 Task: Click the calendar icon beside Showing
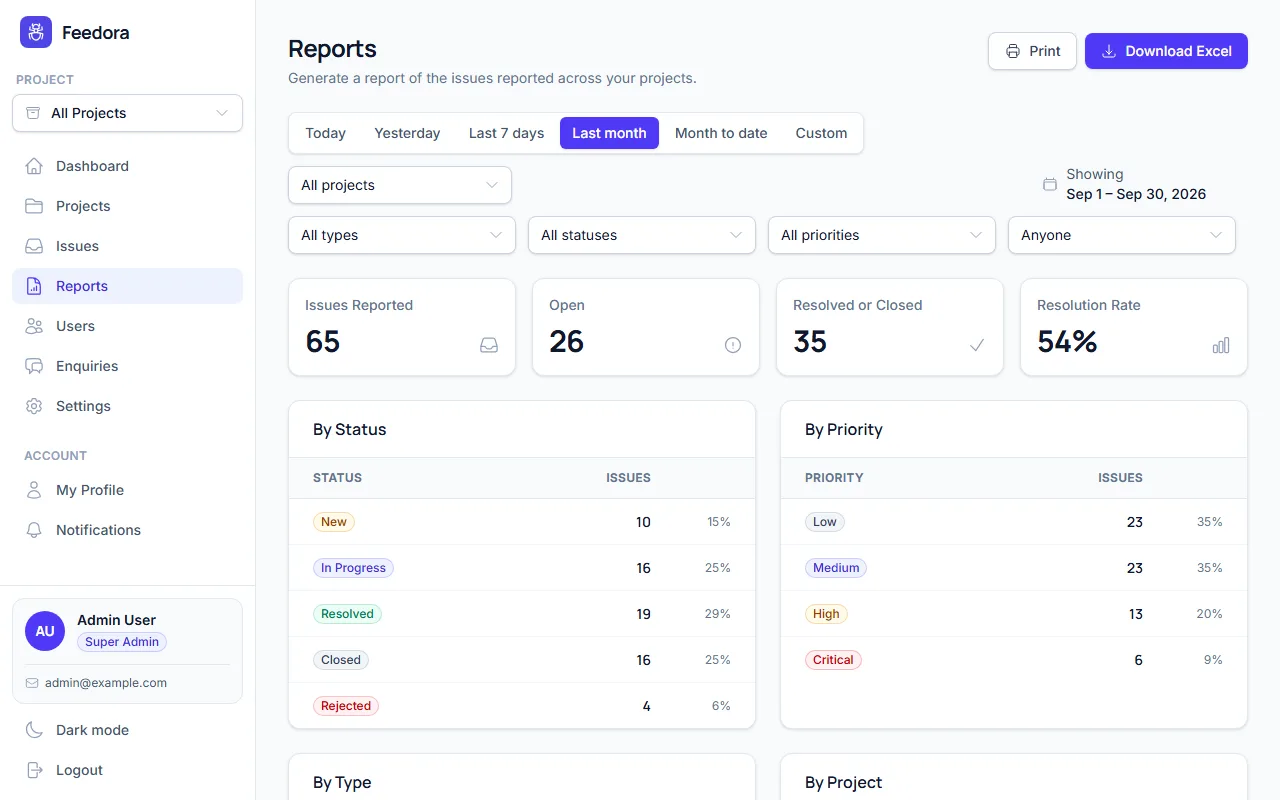[1050, 184]
